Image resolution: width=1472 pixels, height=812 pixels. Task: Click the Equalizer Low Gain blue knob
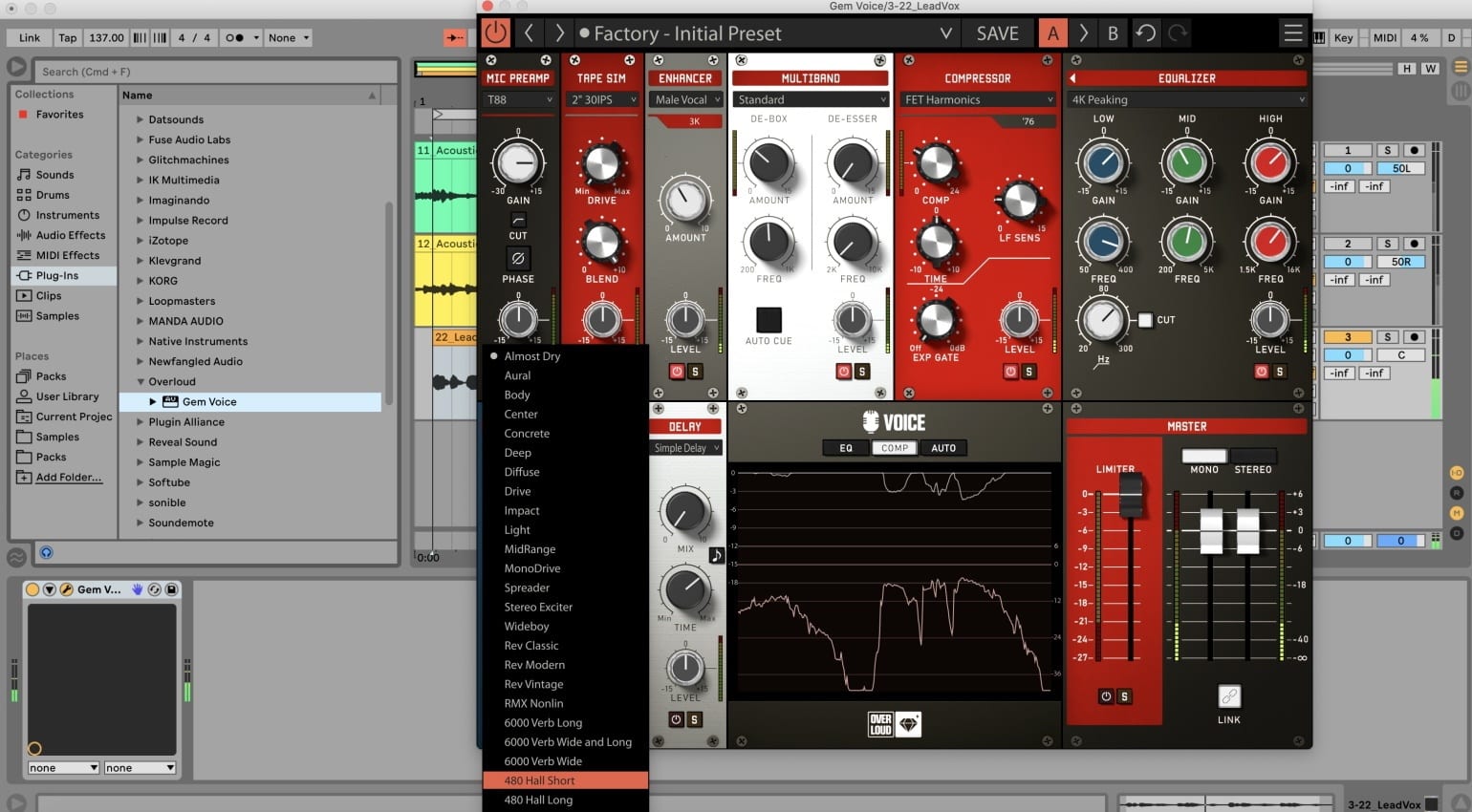point(1103,163)
